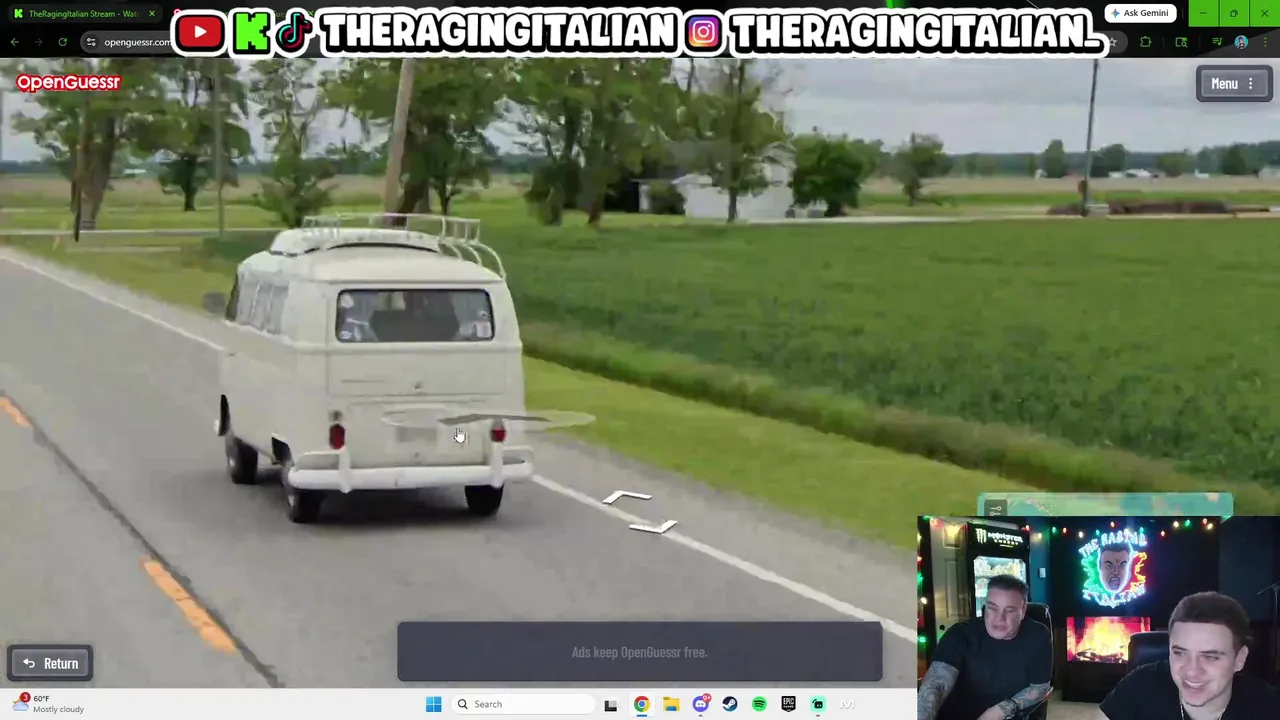Screen dimensions: 1280x720
Task: Open the weather widget showing Mostly cloudy
Action: [50, 704]
